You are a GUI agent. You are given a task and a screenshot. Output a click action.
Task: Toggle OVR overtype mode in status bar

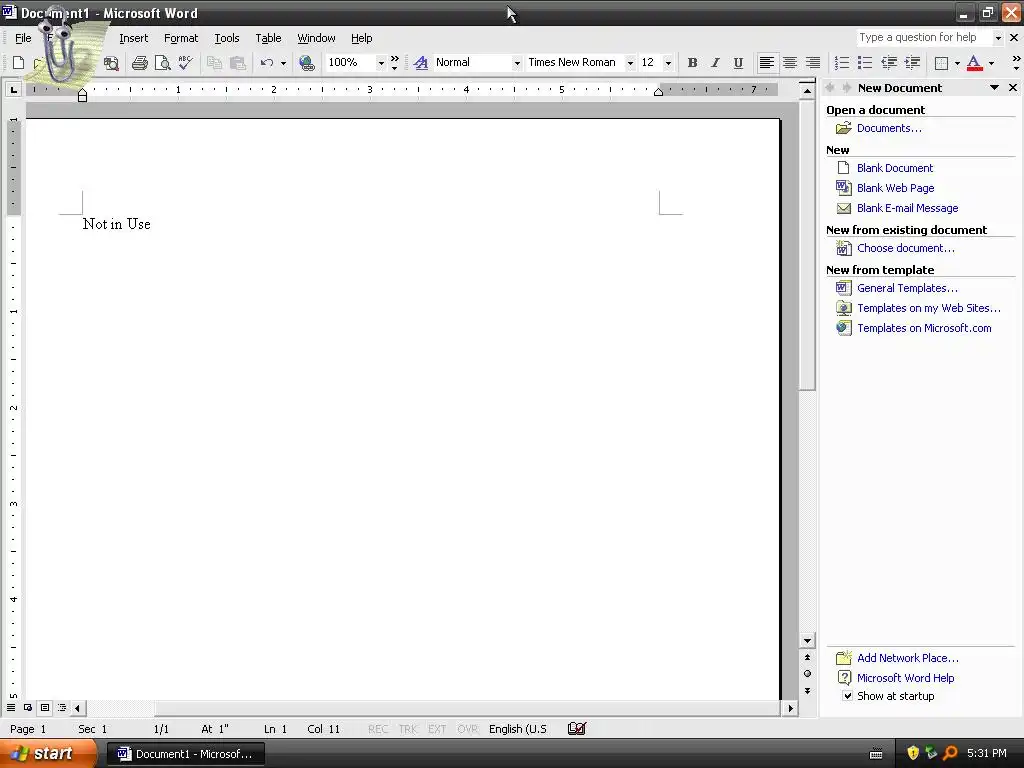467,729
